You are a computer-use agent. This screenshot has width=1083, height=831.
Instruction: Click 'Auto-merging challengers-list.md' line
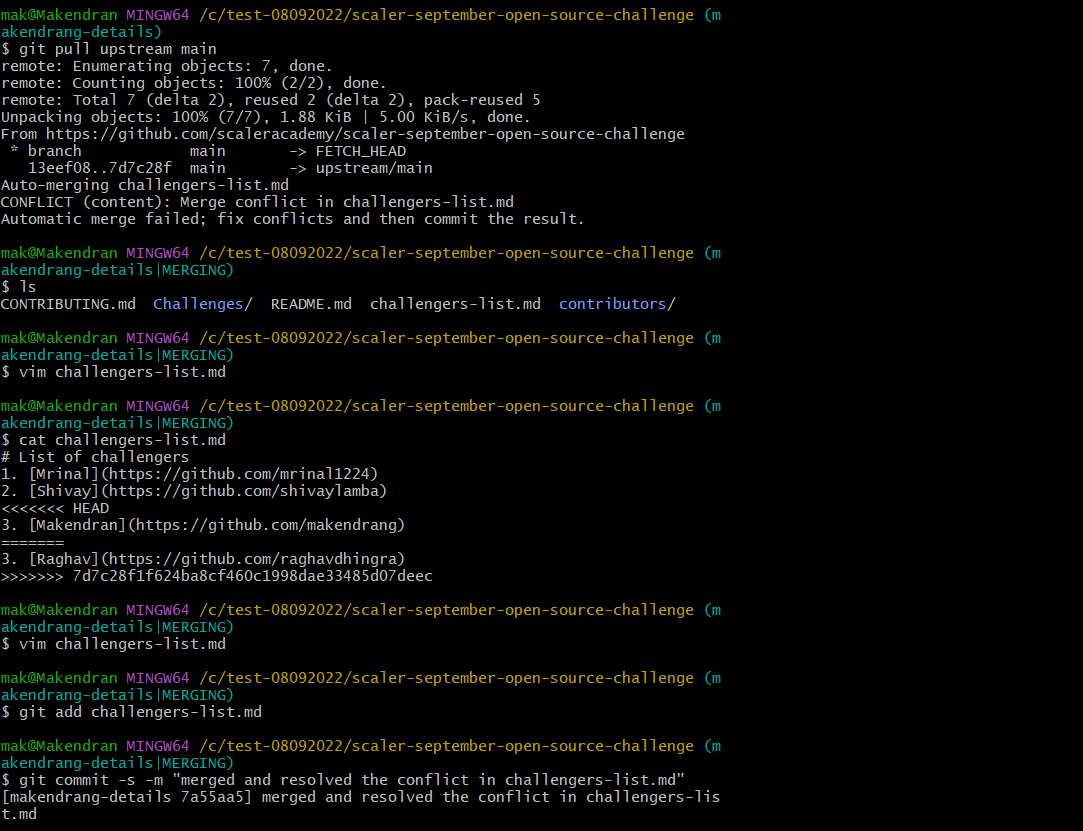145,185
